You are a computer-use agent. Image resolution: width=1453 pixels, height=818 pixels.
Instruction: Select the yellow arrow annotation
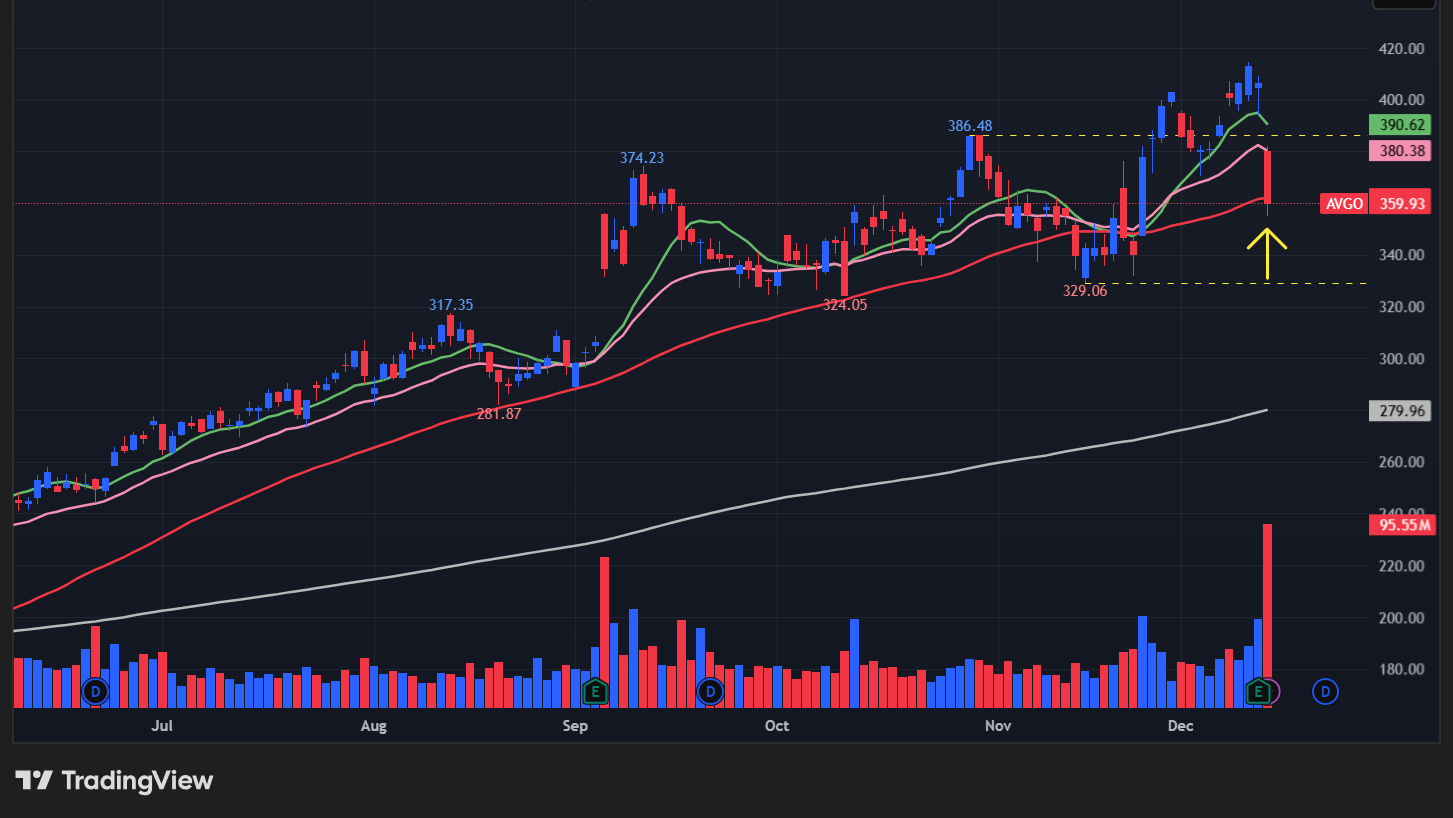pyautogui.click(x=1267, y=254)
